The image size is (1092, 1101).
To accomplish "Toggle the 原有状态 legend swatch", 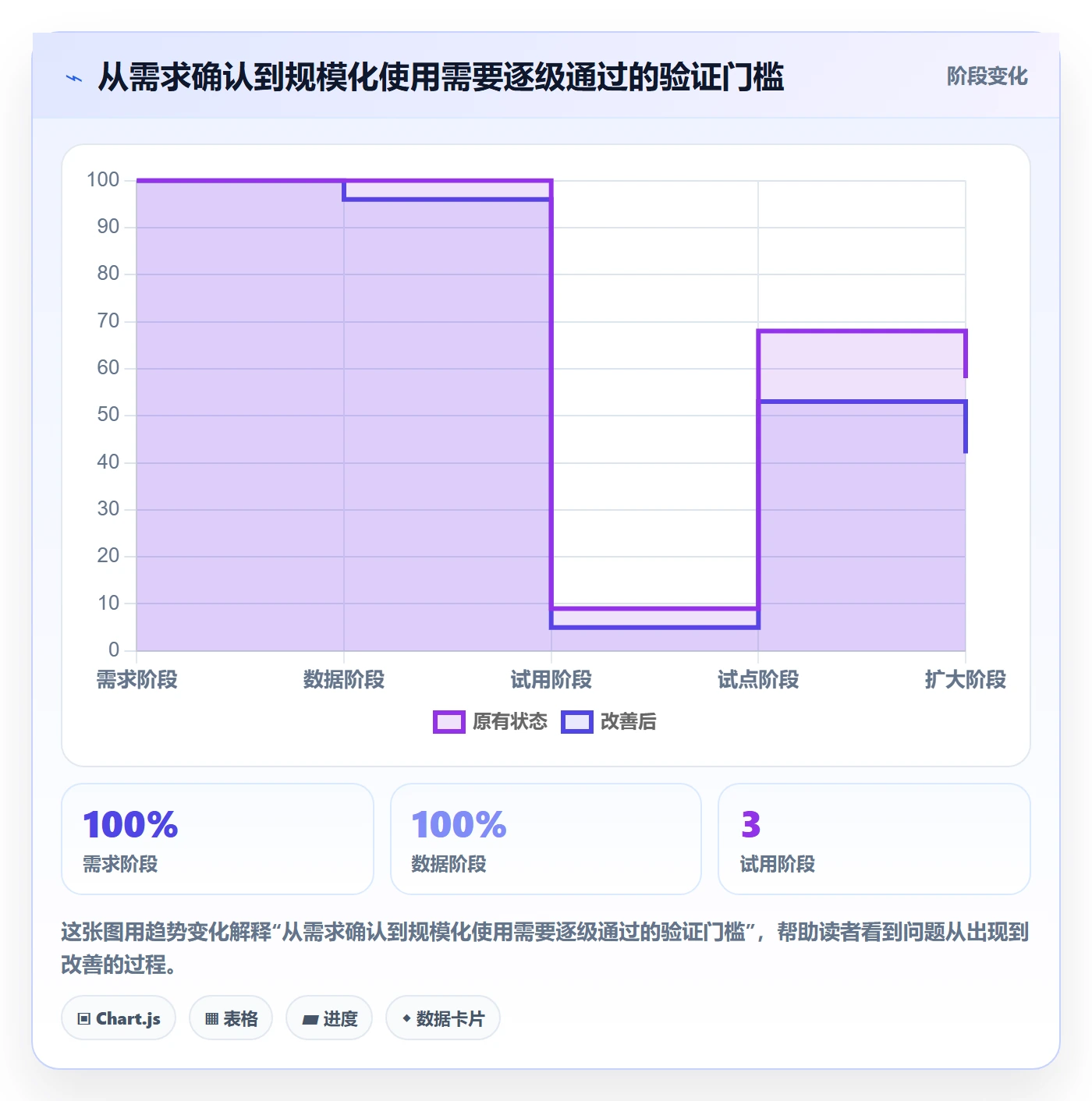I will click(x=448, y=722).
